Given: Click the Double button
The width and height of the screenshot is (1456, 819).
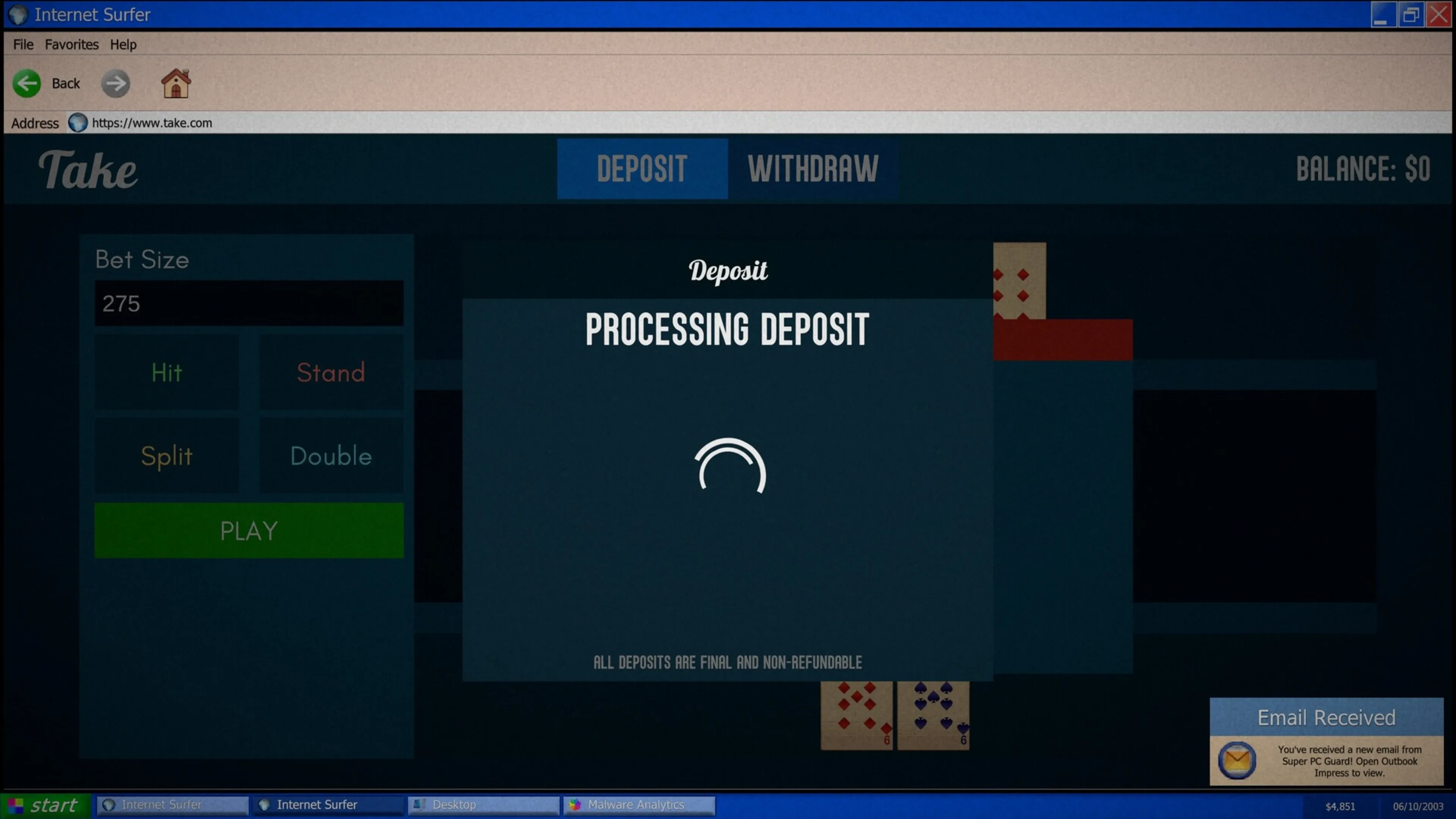Looking at the screenshot, I should (331, 455).
